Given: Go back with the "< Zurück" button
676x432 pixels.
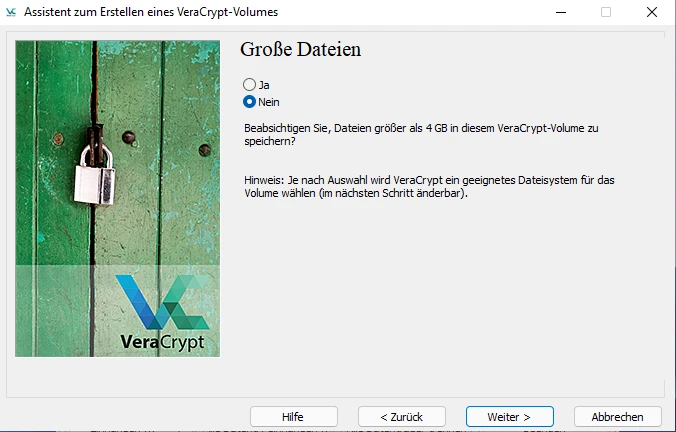Looking at the screenshot, I should (x=401, y=416).
